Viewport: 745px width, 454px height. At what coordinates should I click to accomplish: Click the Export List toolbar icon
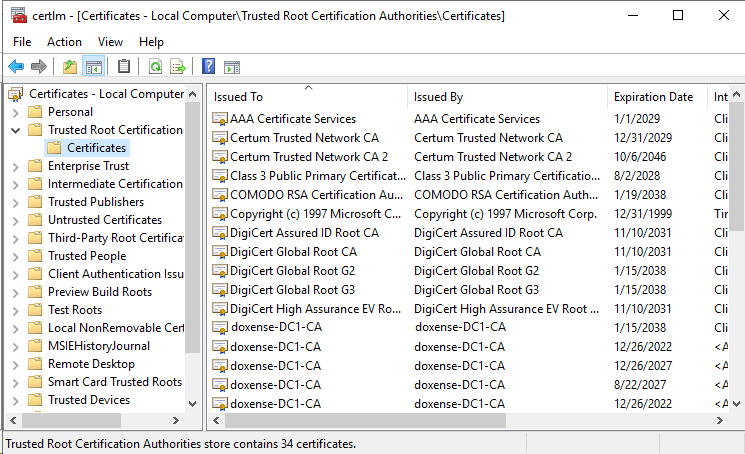coord(178,67)
